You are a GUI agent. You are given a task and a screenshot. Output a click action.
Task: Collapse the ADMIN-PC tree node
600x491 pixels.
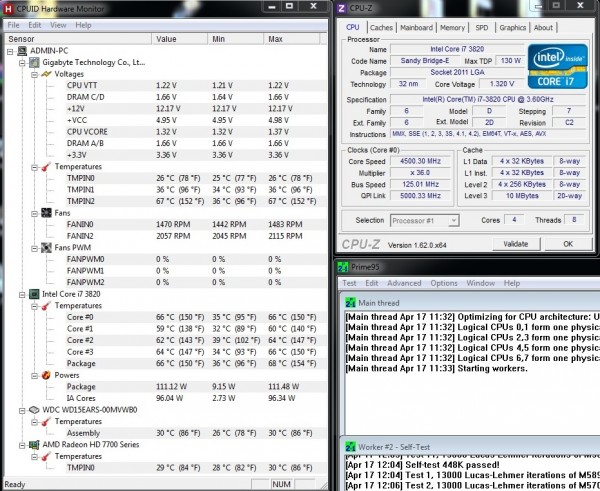pyautogui.click(x=10, y=51)
